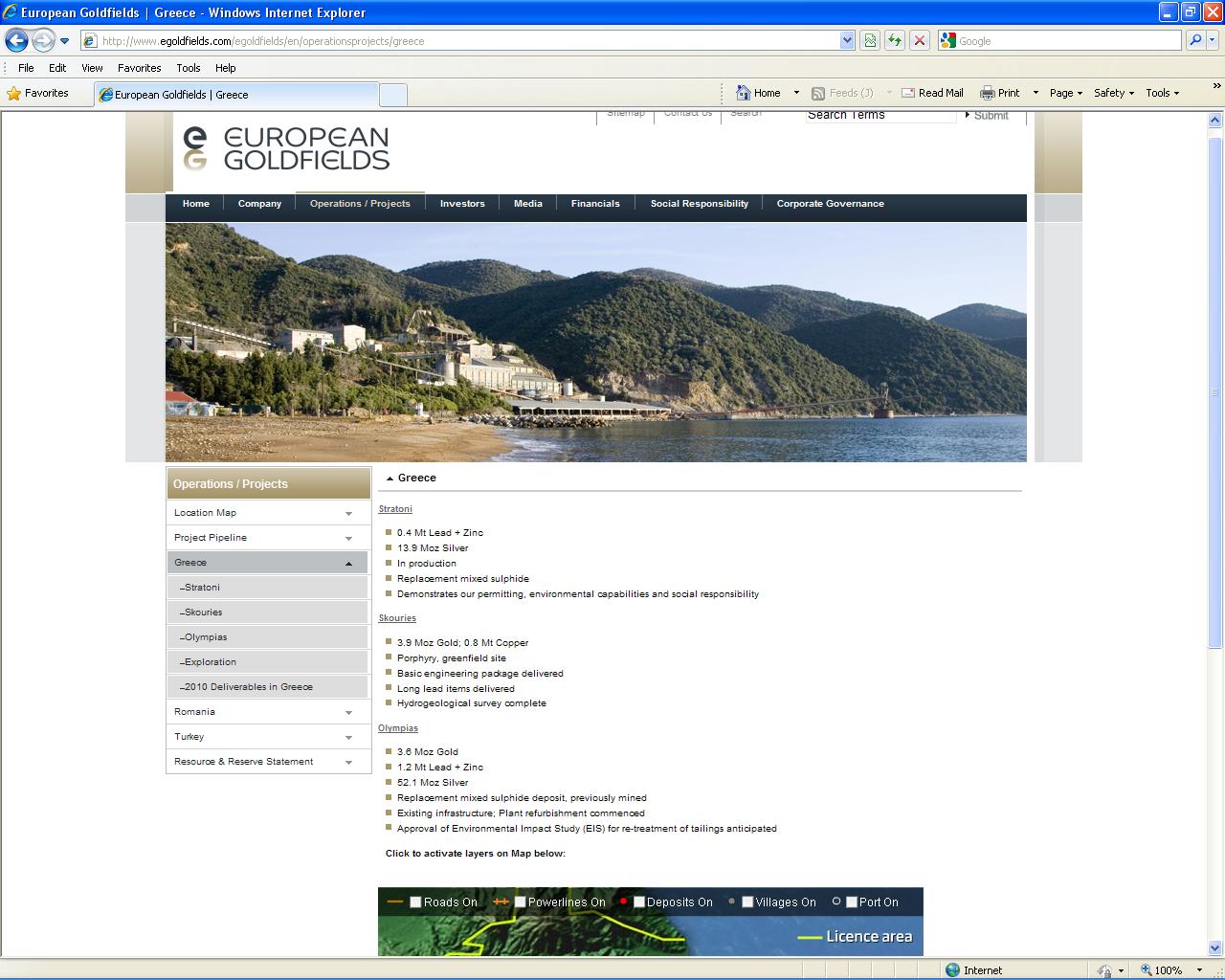The height and width of the screenshot is (980, 1225).
Task: Click the Submit search button
Action: [x=987, y=115]
